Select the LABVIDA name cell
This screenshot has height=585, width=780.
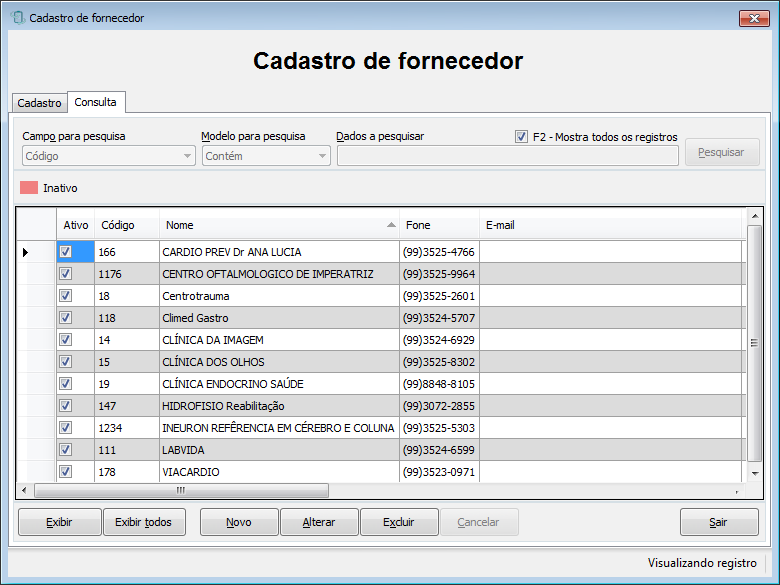tap(279, 450)
